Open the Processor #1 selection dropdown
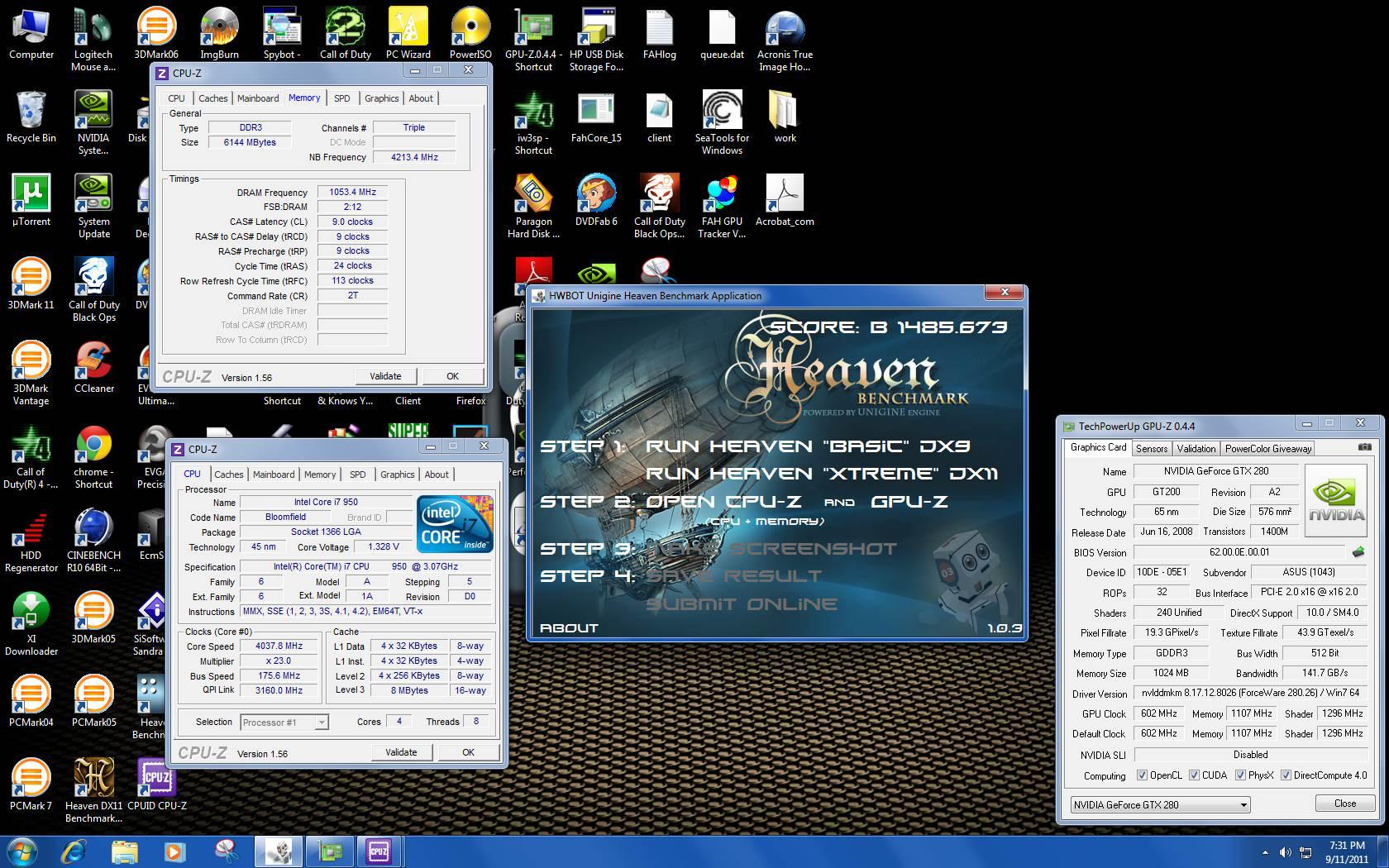This screenshot has width=1389, height=868. pos(284,722)
